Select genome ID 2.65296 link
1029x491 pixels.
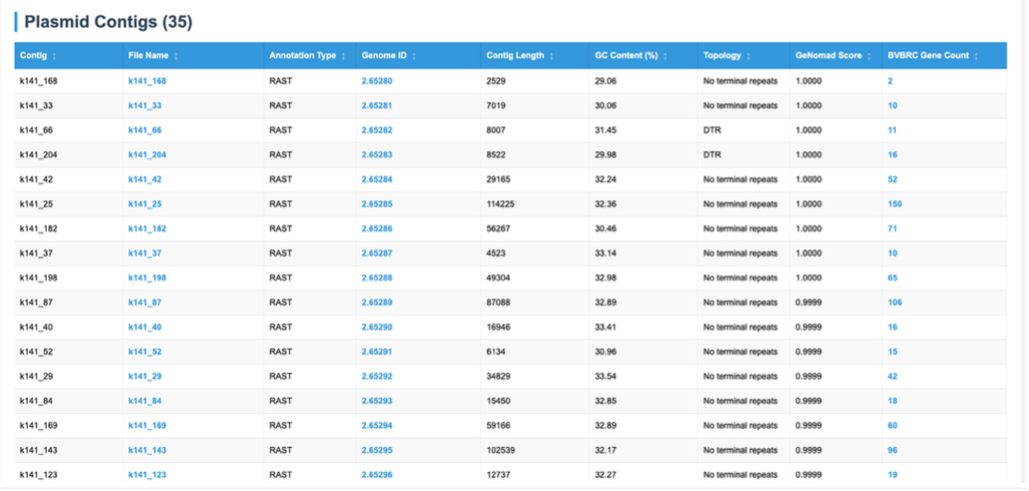coord(377,475)
